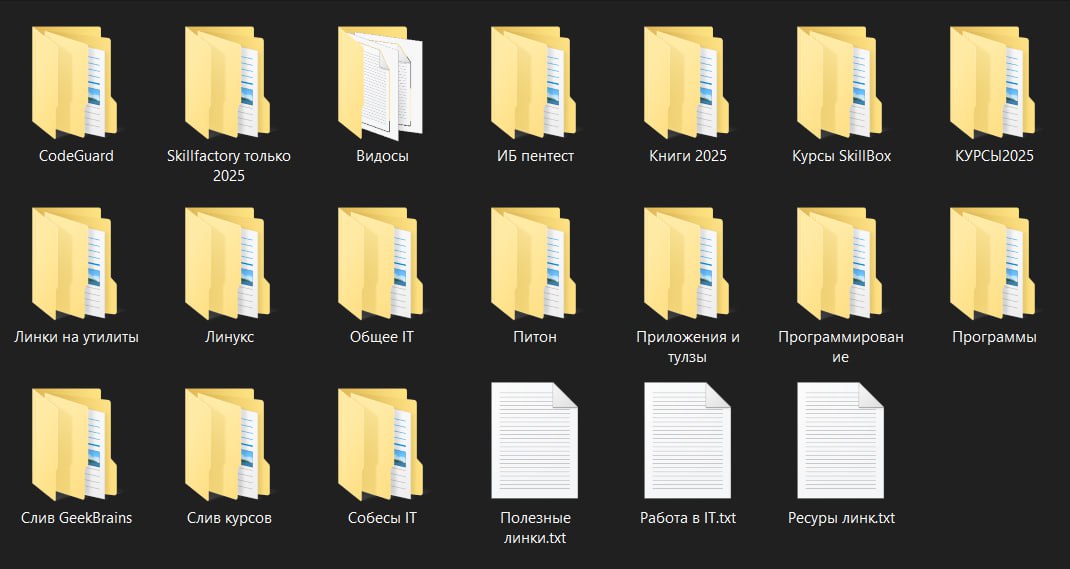Select the КУРСЫ2025 folder
The height and width of the screenshot is (569, 1070).
[993, 83]
